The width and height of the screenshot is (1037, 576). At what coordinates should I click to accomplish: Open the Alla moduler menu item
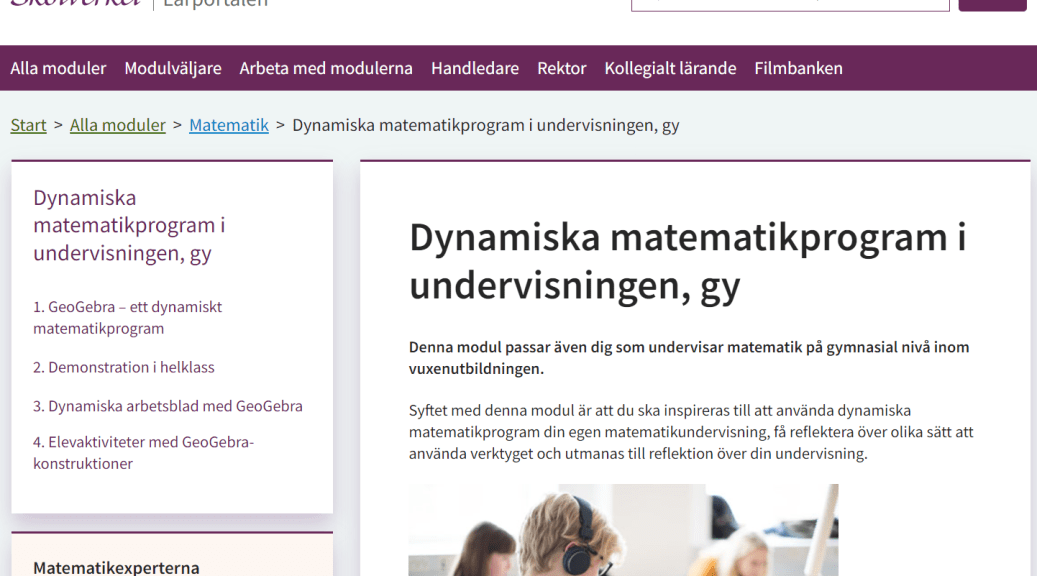click(58, 68)
